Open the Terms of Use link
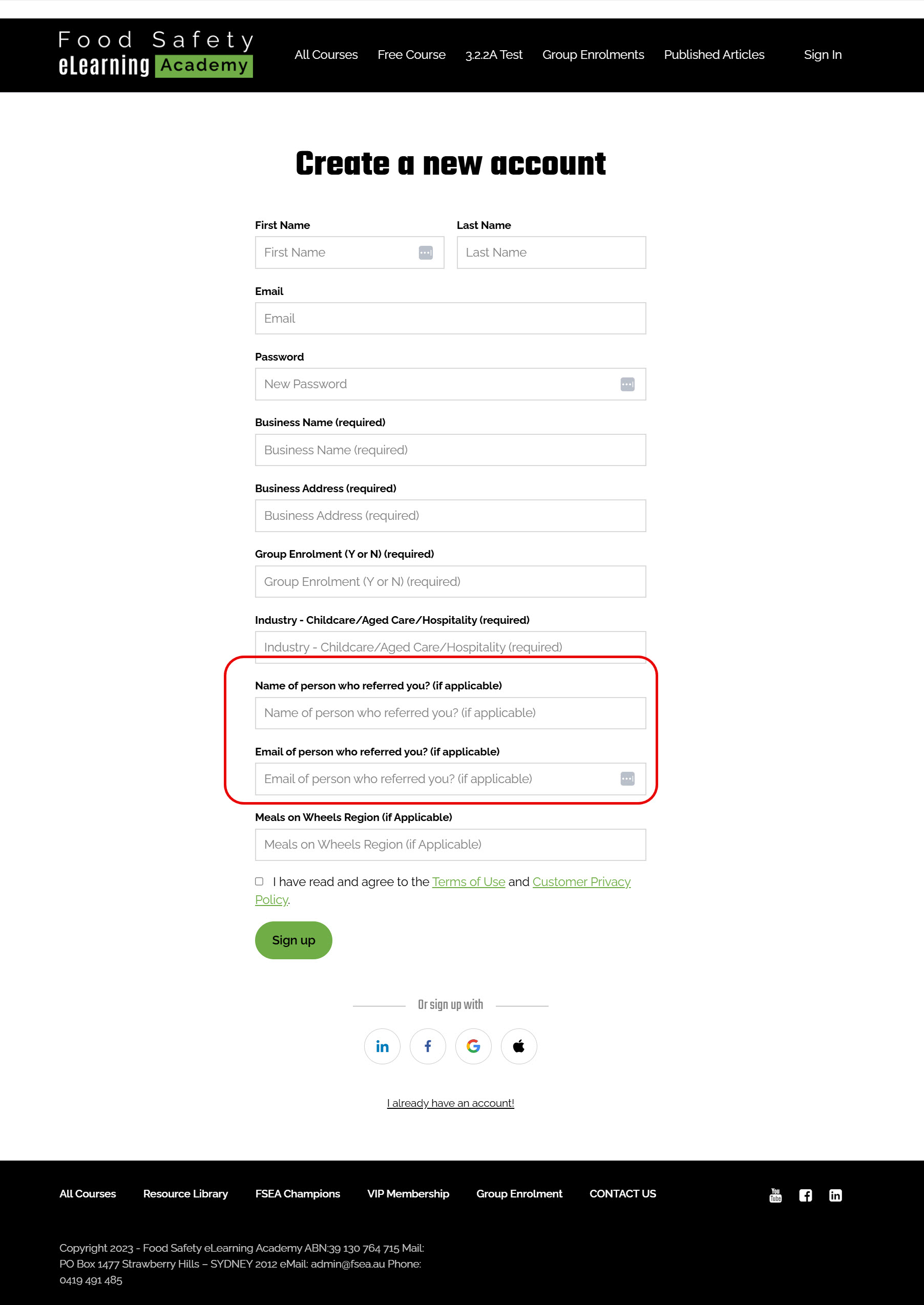 tap(468, 882)
